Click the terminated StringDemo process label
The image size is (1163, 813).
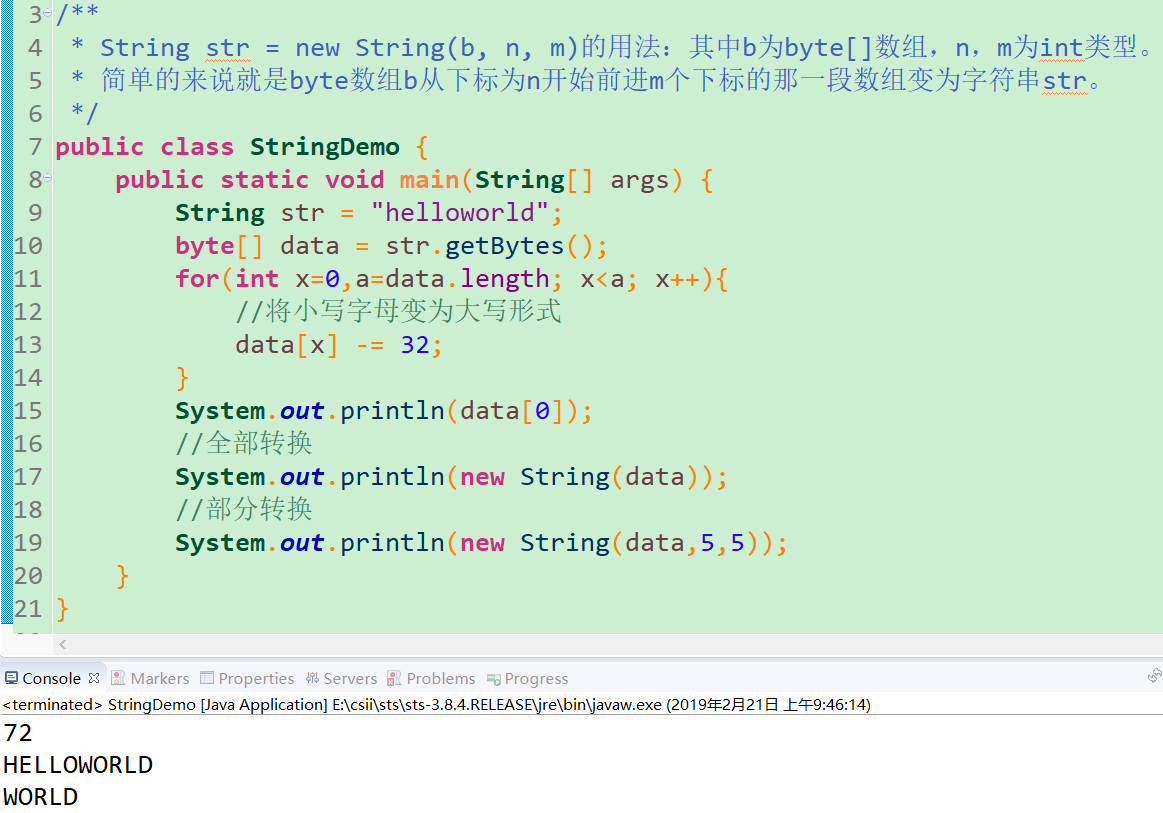[x=120, y=704]
